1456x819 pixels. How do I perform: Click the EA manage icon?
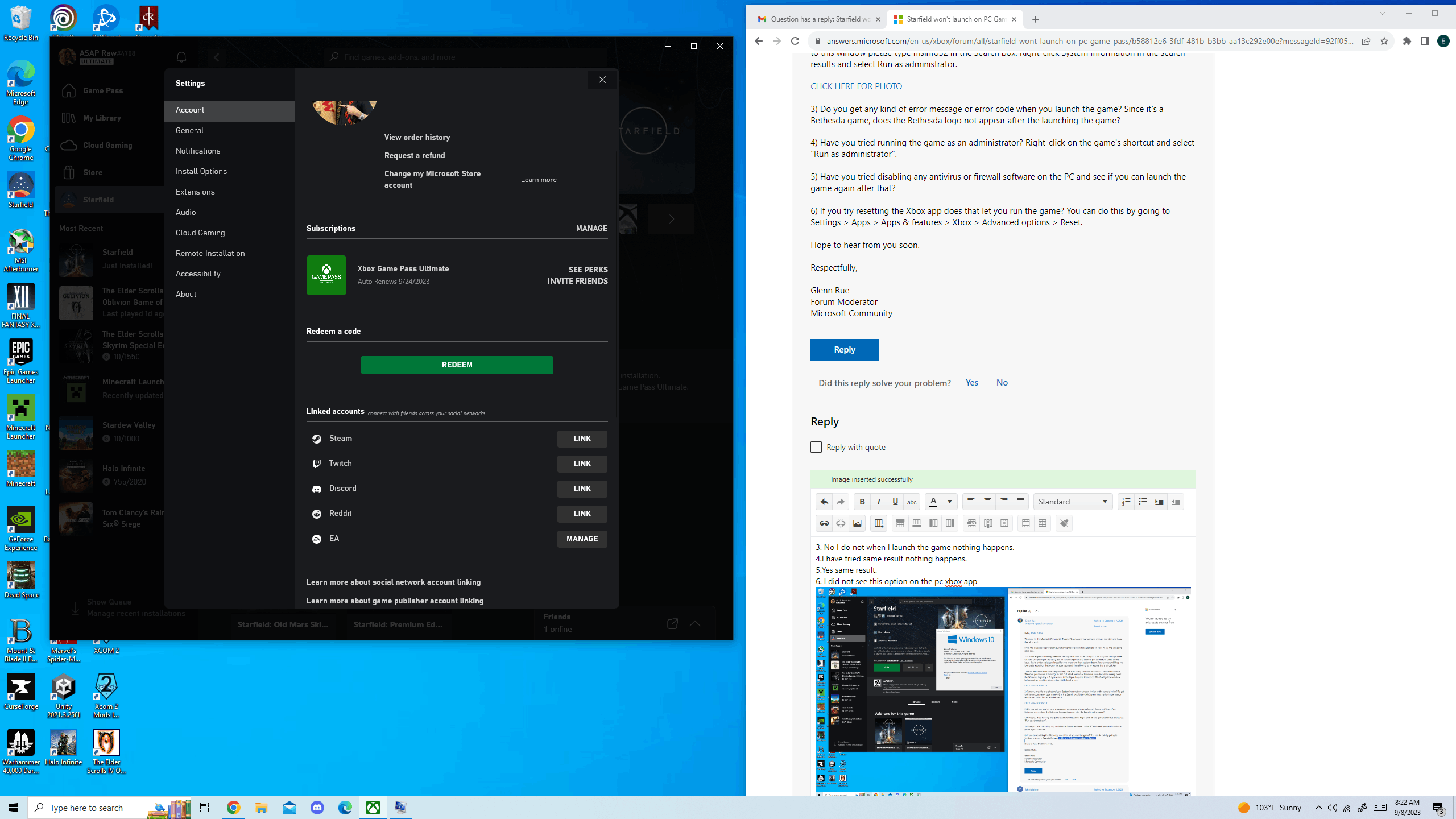pyautogui.click(x=582, y=539)
